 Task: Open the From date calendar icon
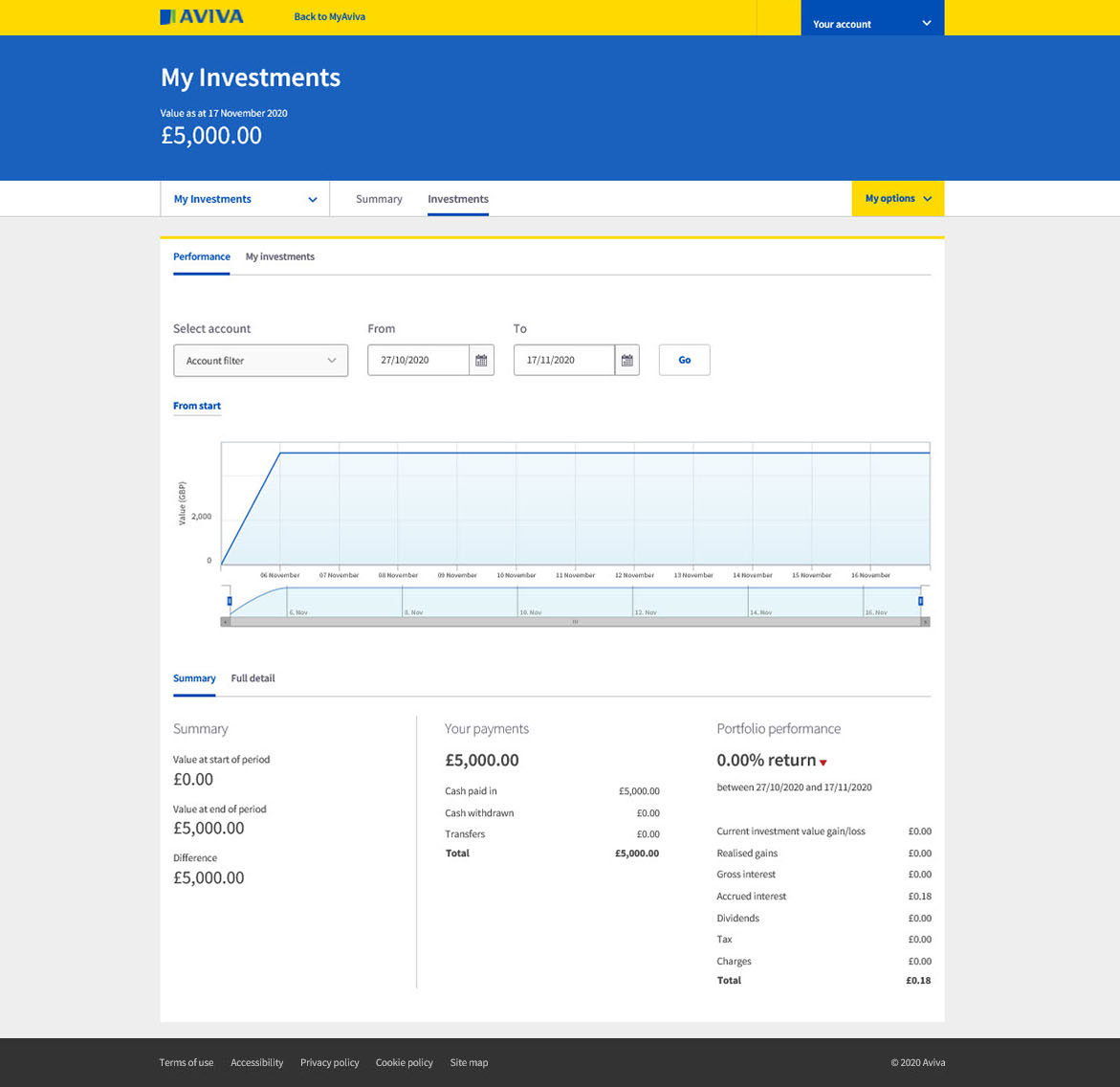point(481,360)
